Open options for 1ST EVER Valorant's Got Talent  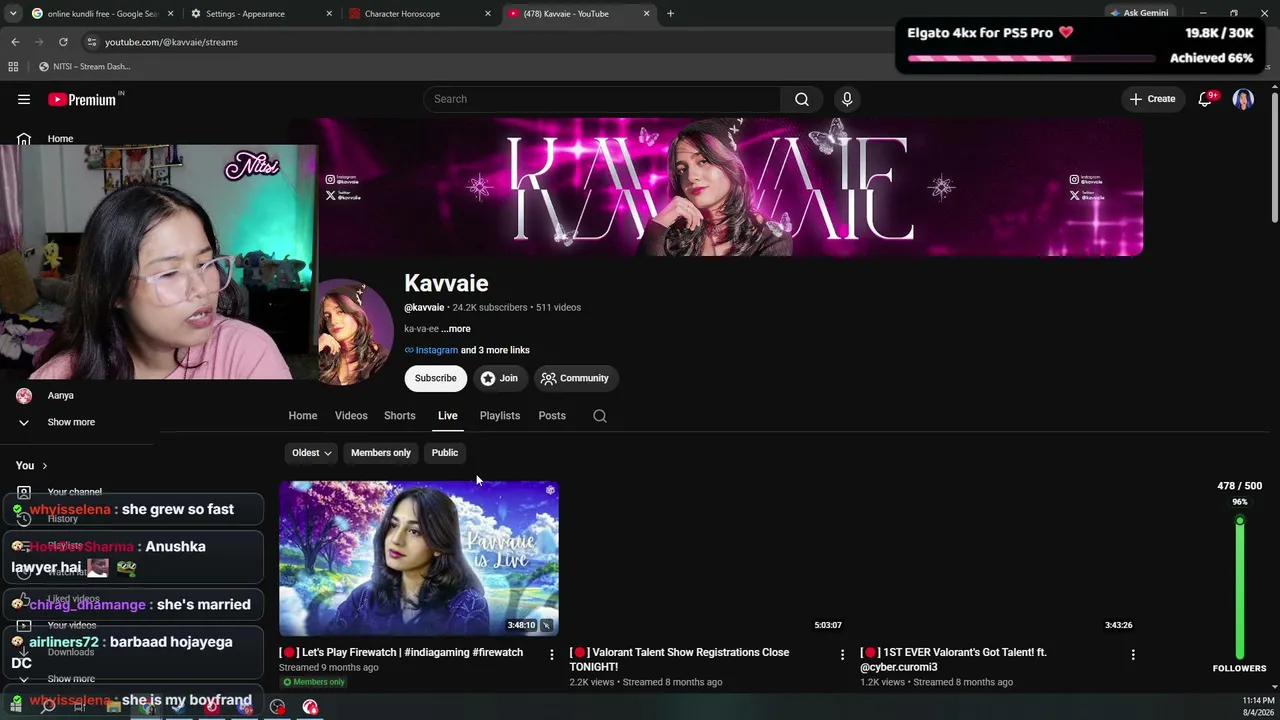[x=1133, y=654]
